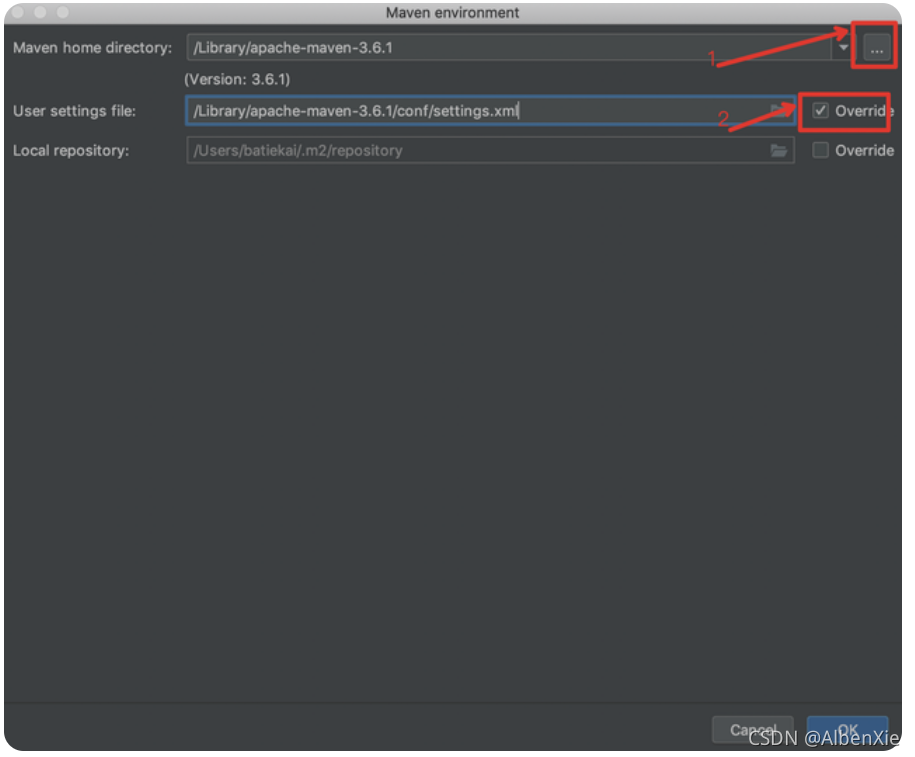Click 'Local repository:' label
This screenshot has width=915, height=757.
click(x=71, y=151)
